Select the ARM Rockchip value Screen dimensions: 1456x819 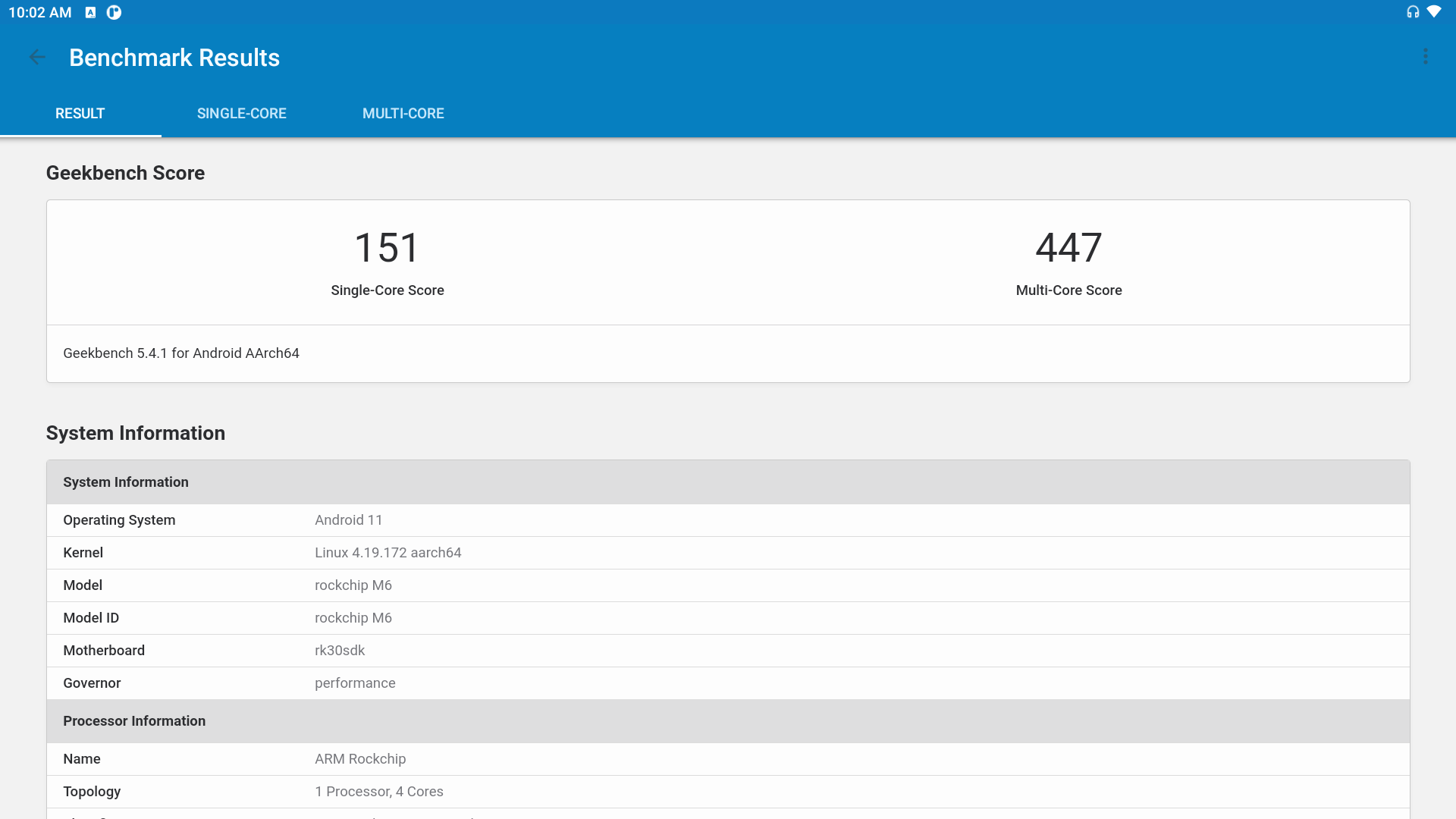click(360, 759)
